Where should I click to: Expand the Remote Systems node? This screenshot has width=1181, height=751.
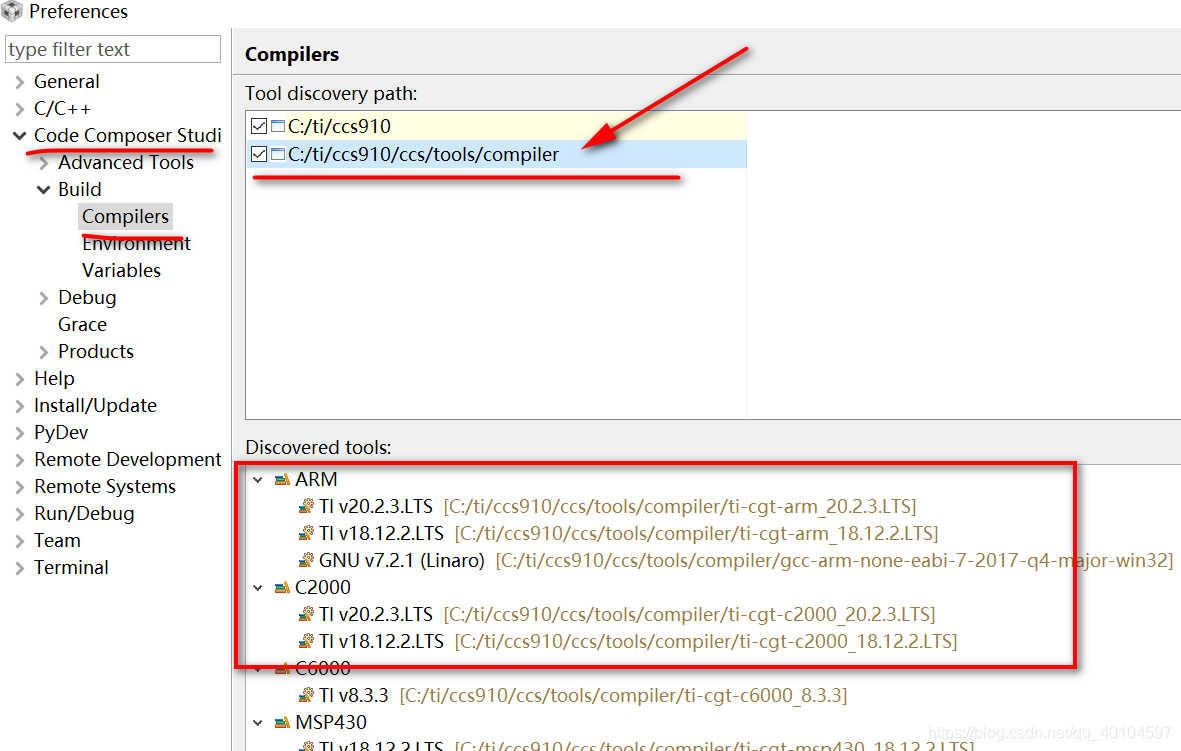(x=20, y=487)
